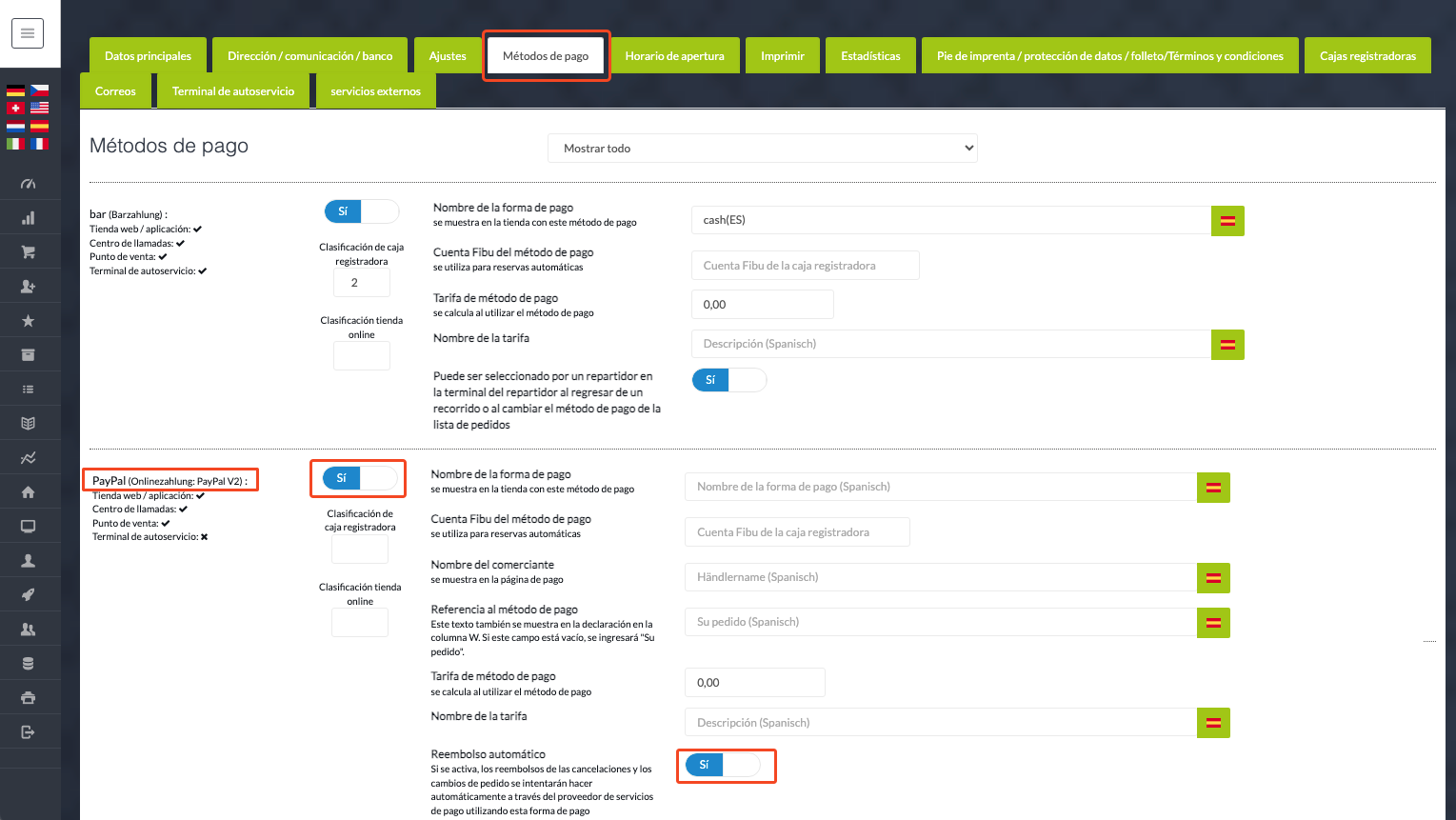Open the Dirección / comunicación / banco tab
1456x820 pixels.
pyautogui.click(x=309, y=56)
